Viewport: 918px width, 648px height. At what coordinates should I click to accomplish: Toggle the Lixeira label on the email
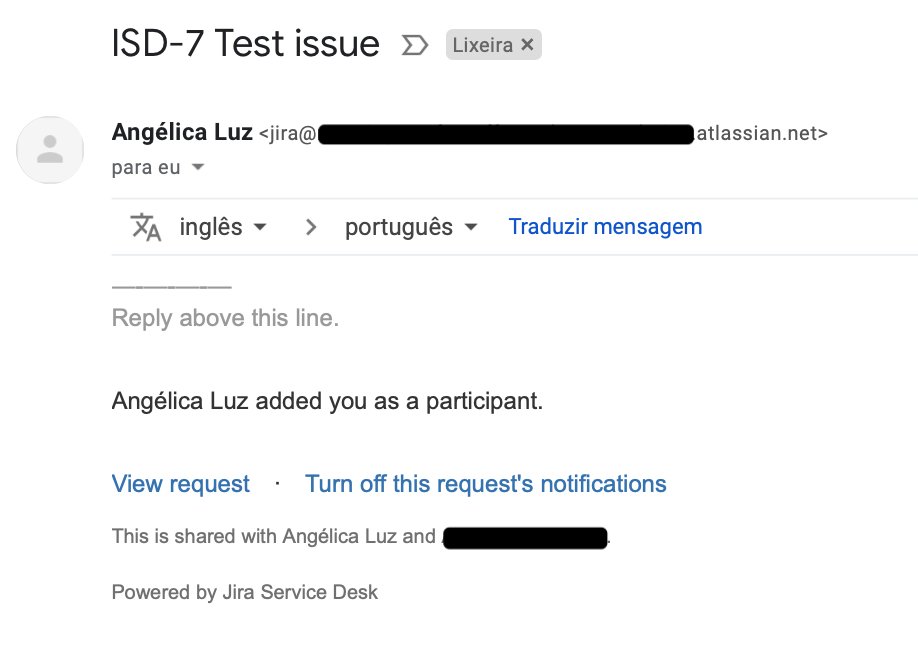point(483,44)
